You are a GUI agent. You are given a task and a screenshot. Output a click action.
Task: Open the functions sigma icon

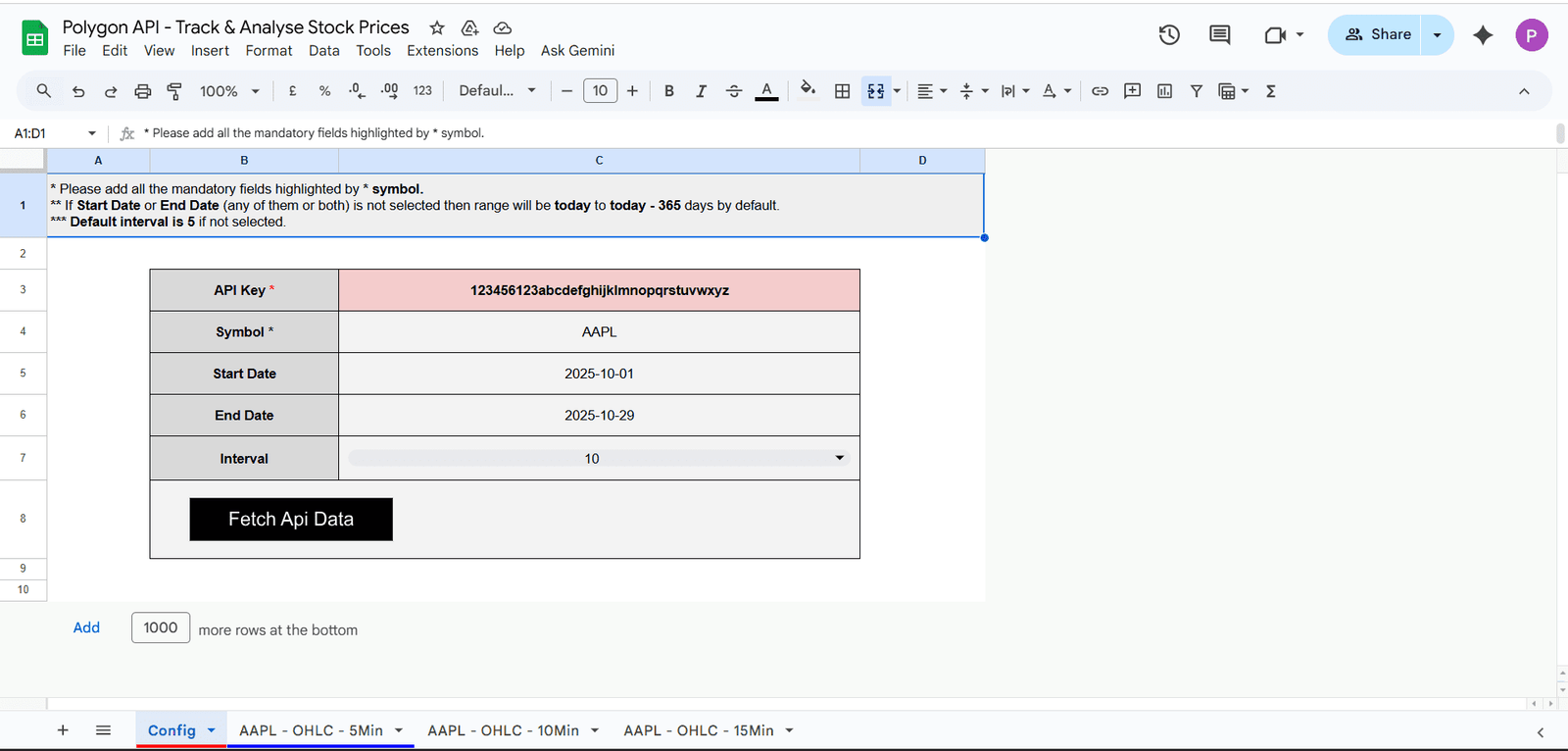[1271, 91]
